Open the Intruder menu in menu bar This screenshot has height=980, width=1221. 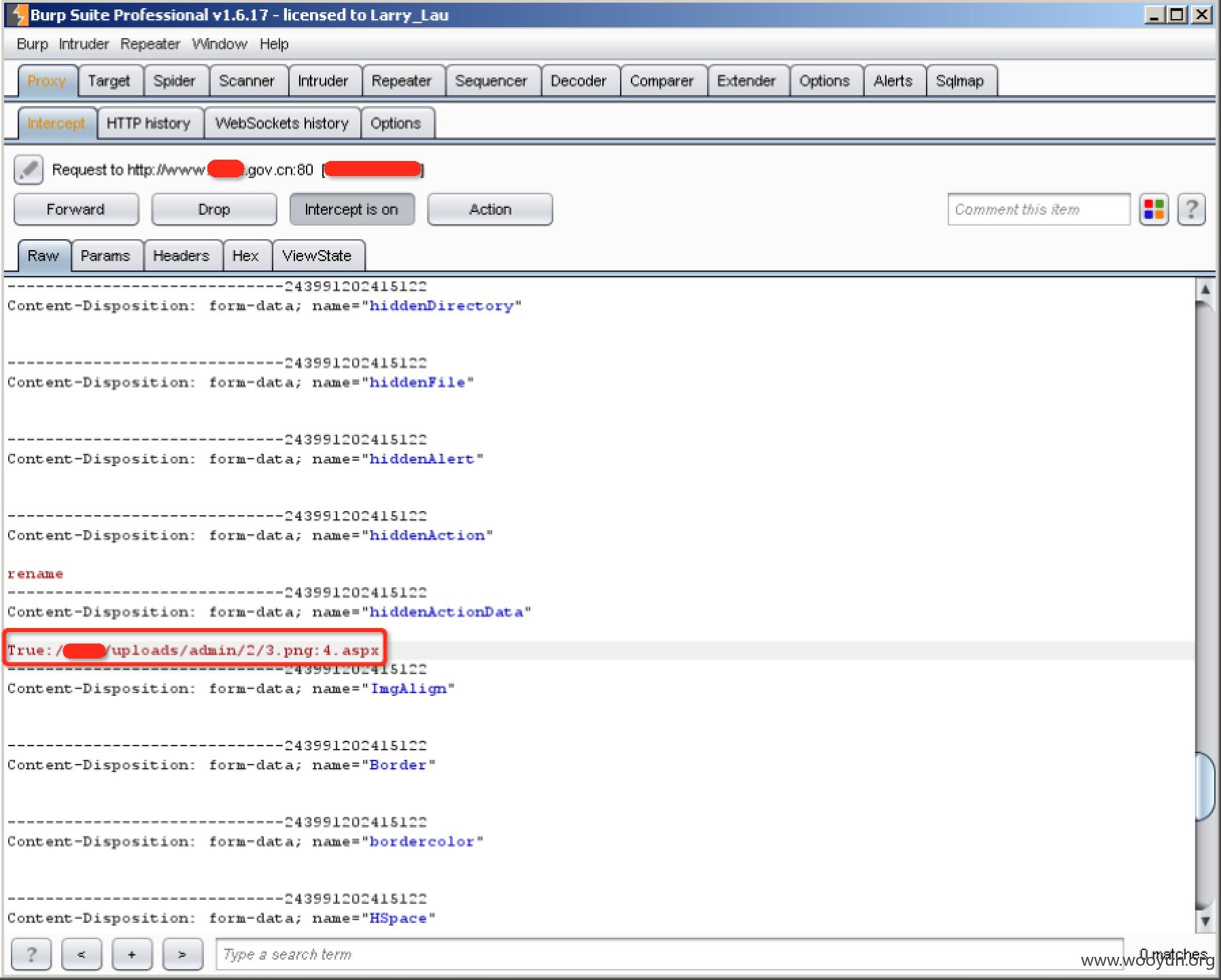pos(84,44)
